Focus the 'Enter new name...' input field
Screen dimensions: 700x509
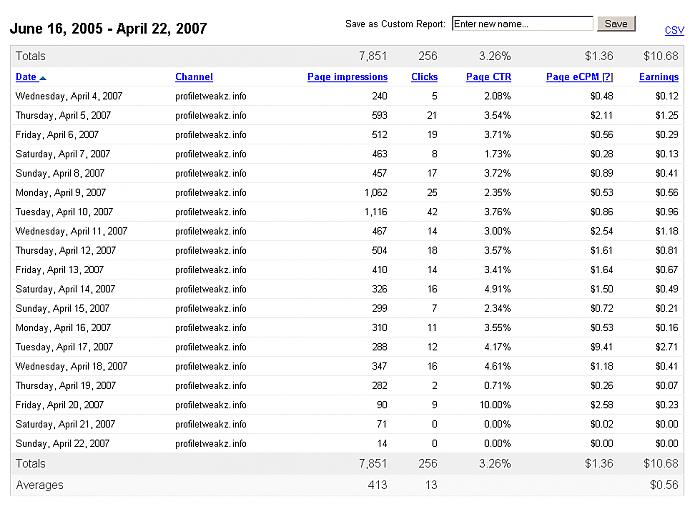click(522, 24)
